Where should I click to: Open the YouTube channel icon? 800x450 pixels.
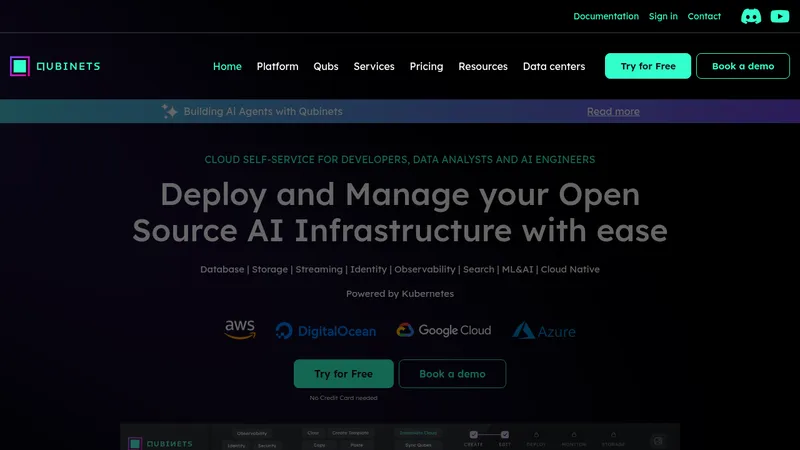pyautogui.click(x=780, y=16)
